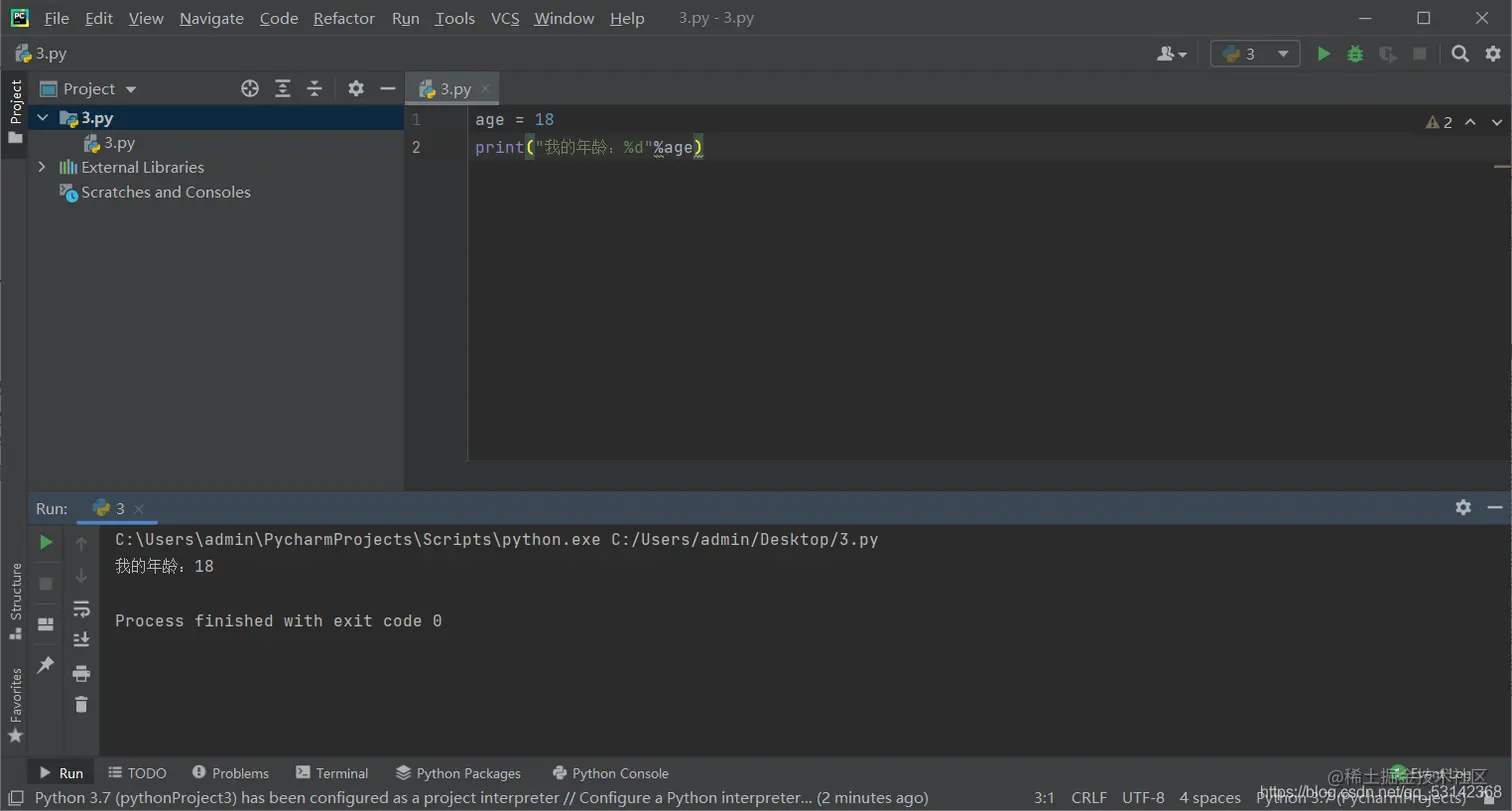Close the 3.py editor tab
Image resolution: width=1512 pixels, height=811 pixels.
(x=486, y=89)
